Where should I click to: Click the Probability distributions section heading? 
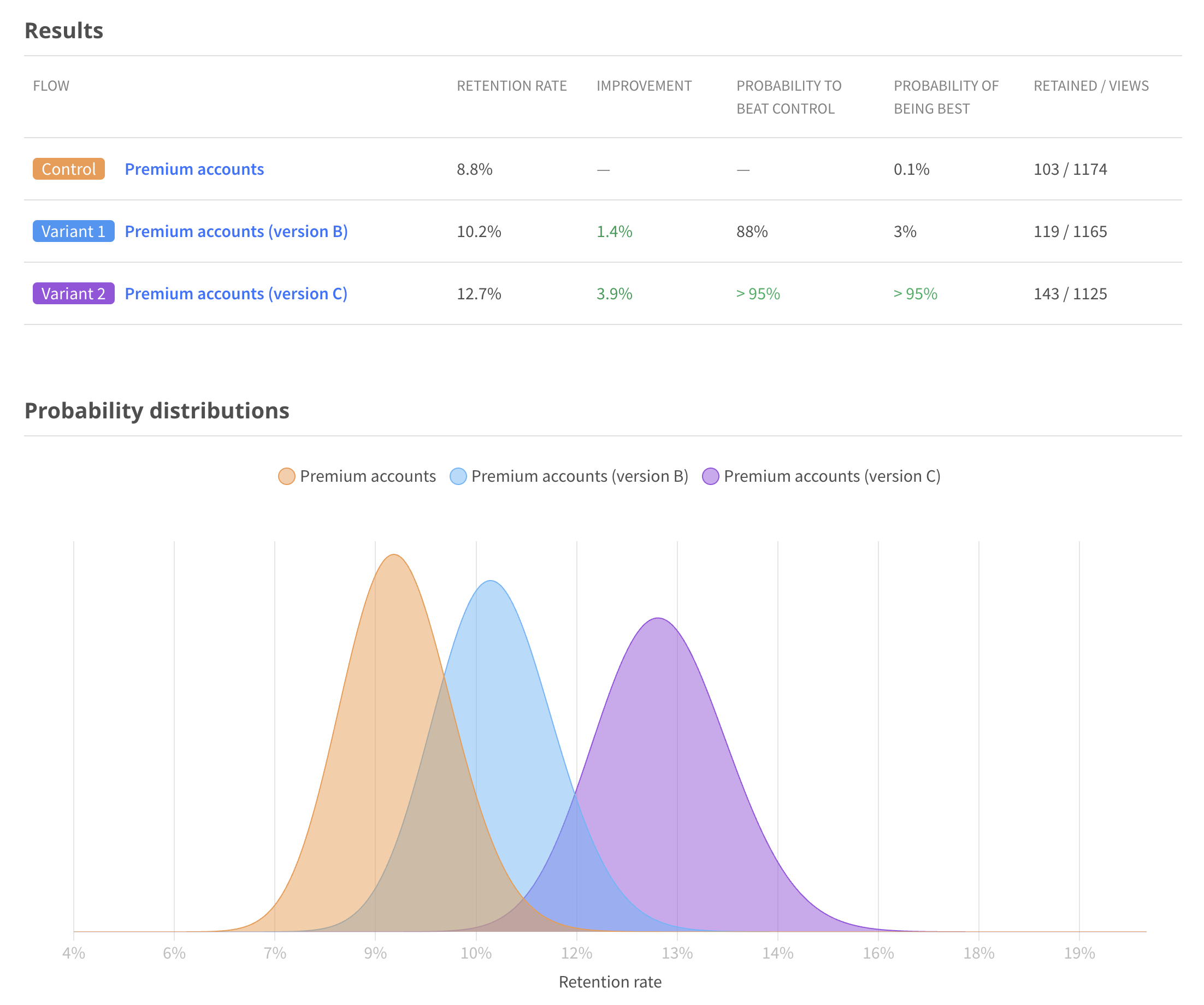pos(157,410)
